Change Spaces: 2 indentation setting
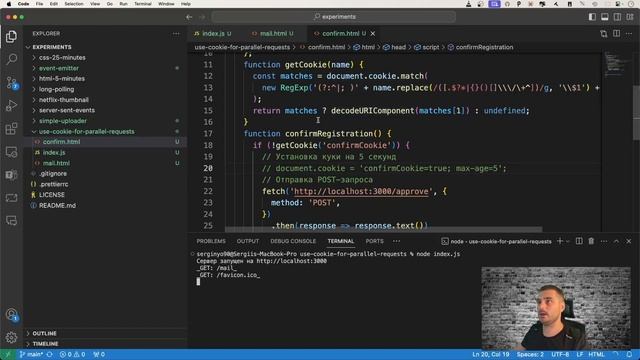 (x=530, y=354)
